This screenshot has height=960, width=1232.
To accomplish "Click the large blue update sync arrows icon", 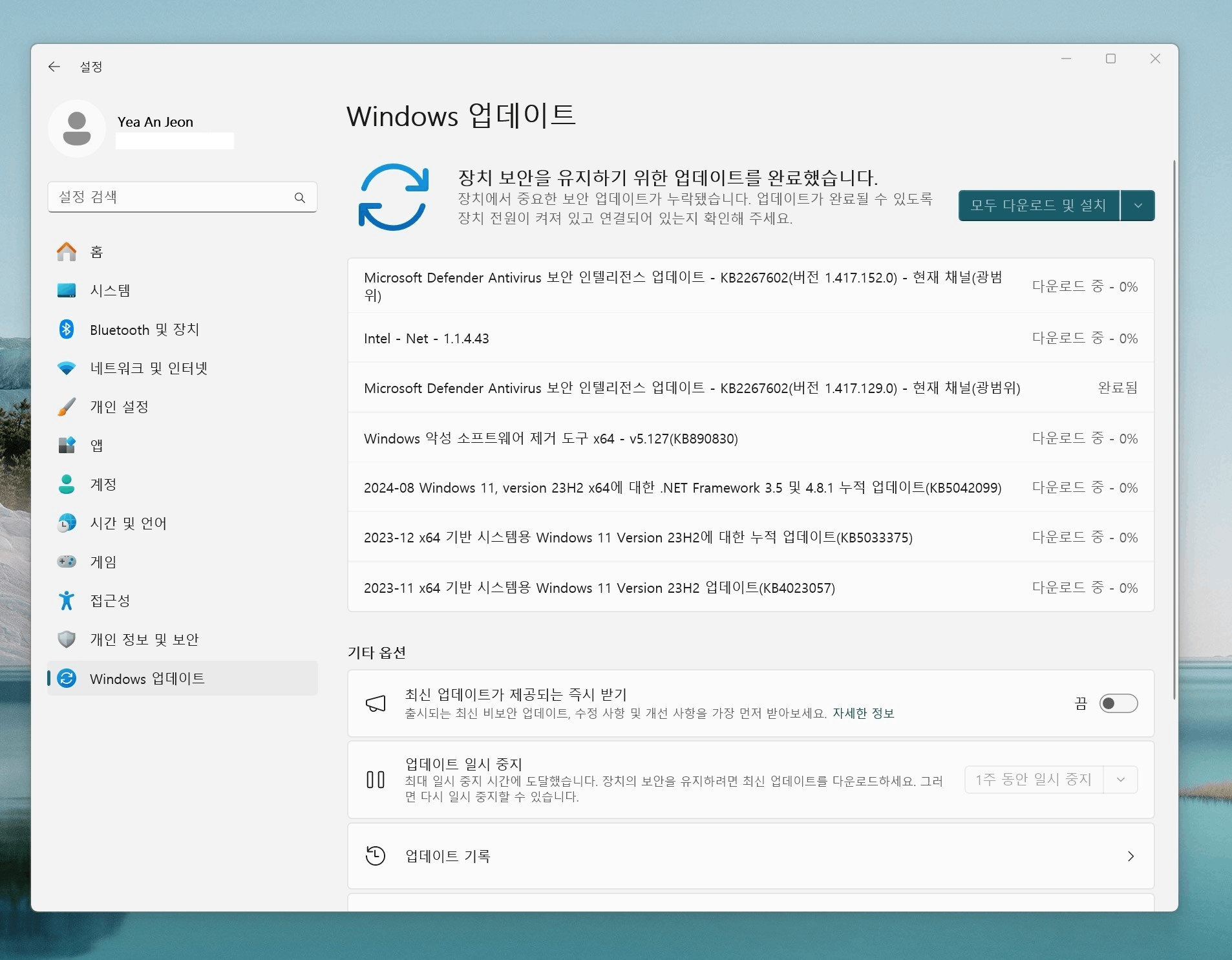I will (x=394, y=197).
